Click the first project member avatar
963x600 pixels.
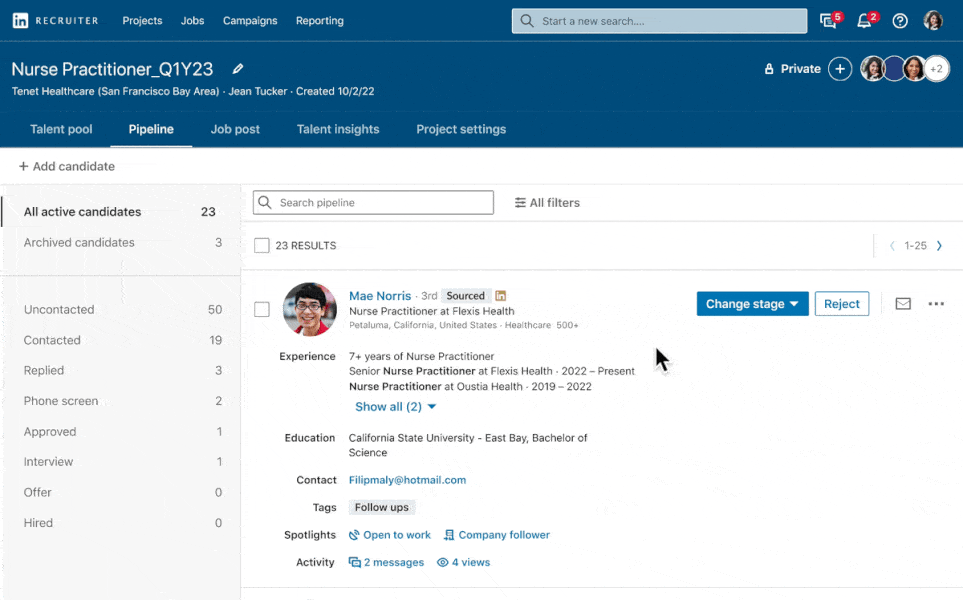(872, 69)
